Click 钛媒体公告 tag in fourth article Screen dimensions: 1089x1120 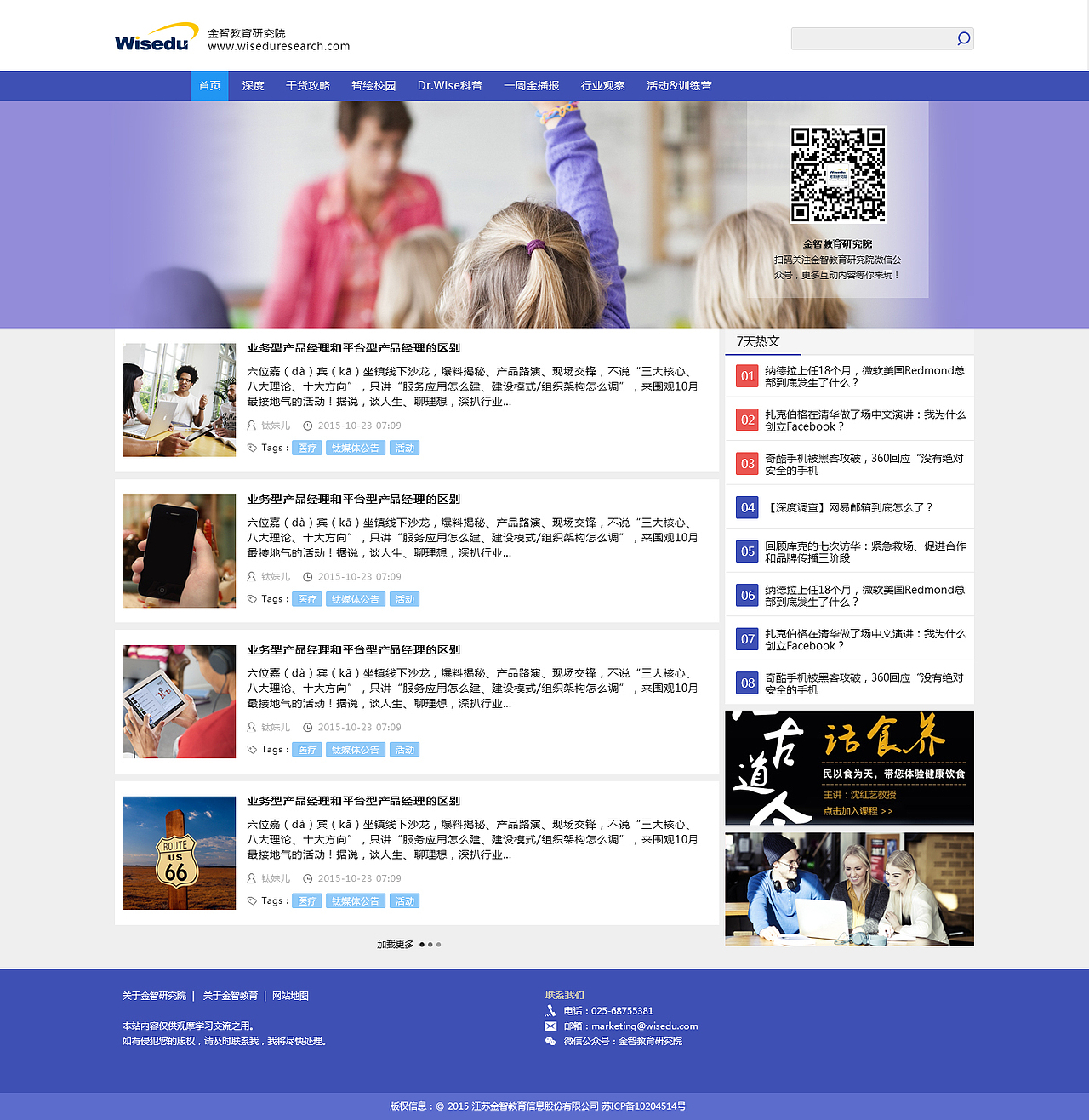356,900
